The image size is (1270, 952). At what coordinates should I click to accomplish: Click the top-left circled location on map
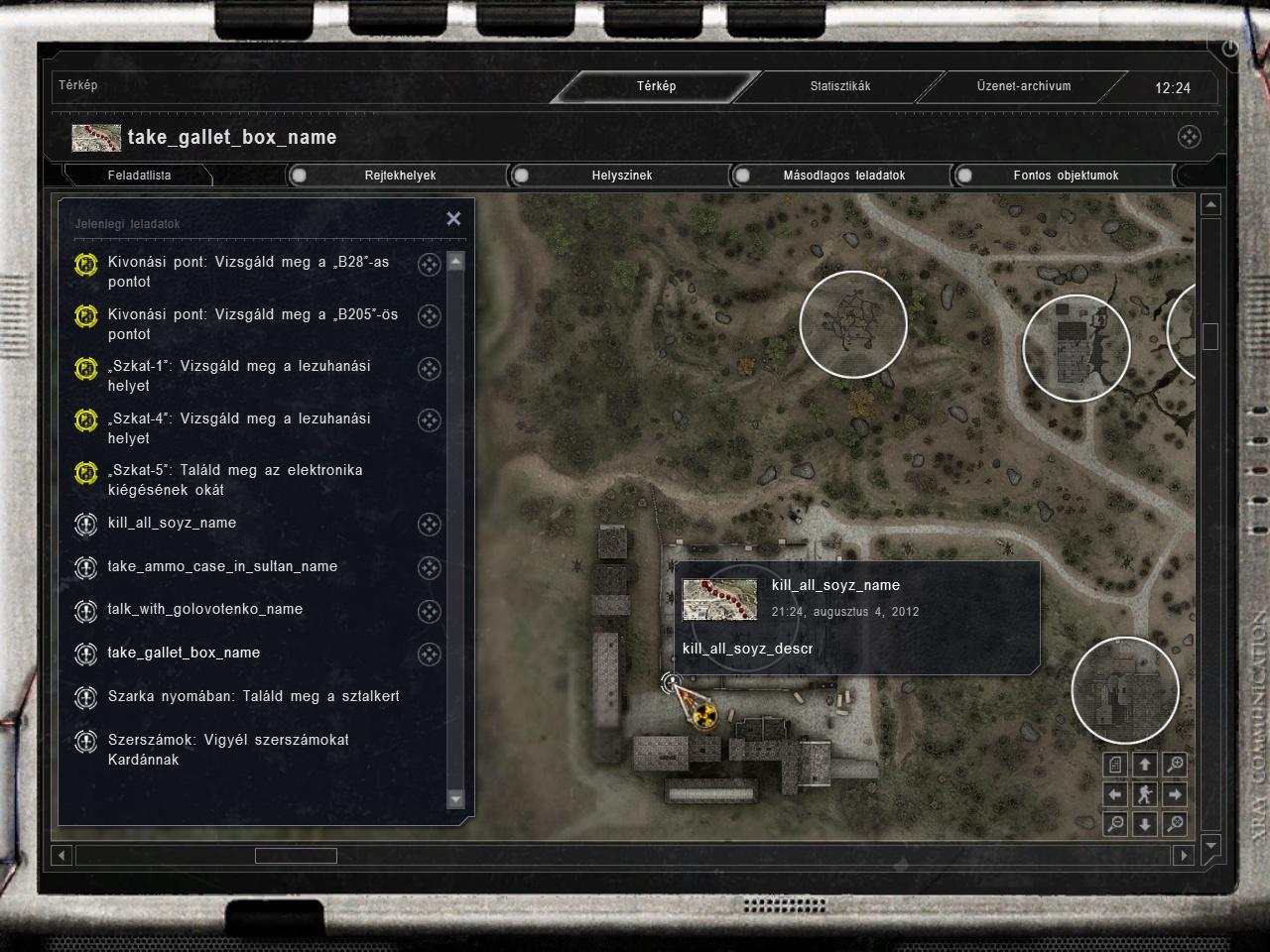[x=853, y=324]
